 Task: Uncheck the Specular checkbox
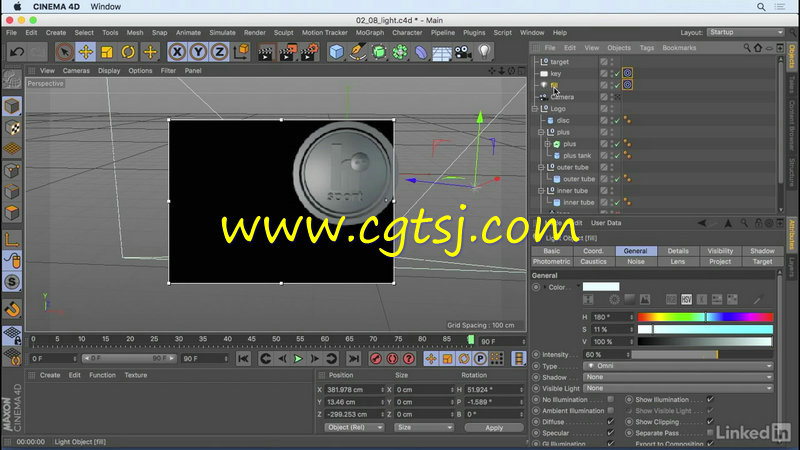tap(611, 433)
